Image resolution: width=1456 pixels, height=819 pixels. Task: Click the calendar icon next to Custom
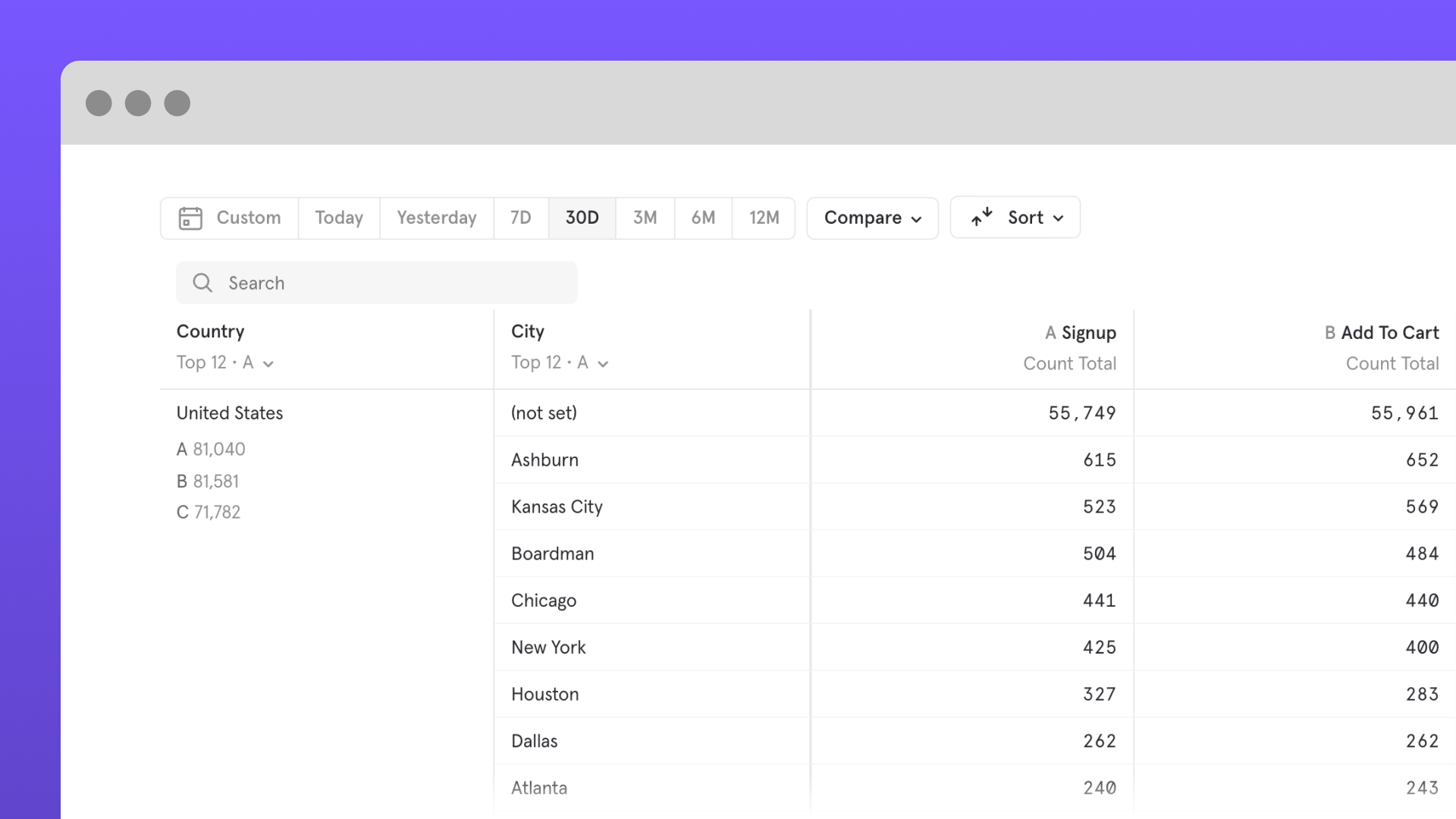click(x=190, y=218)
